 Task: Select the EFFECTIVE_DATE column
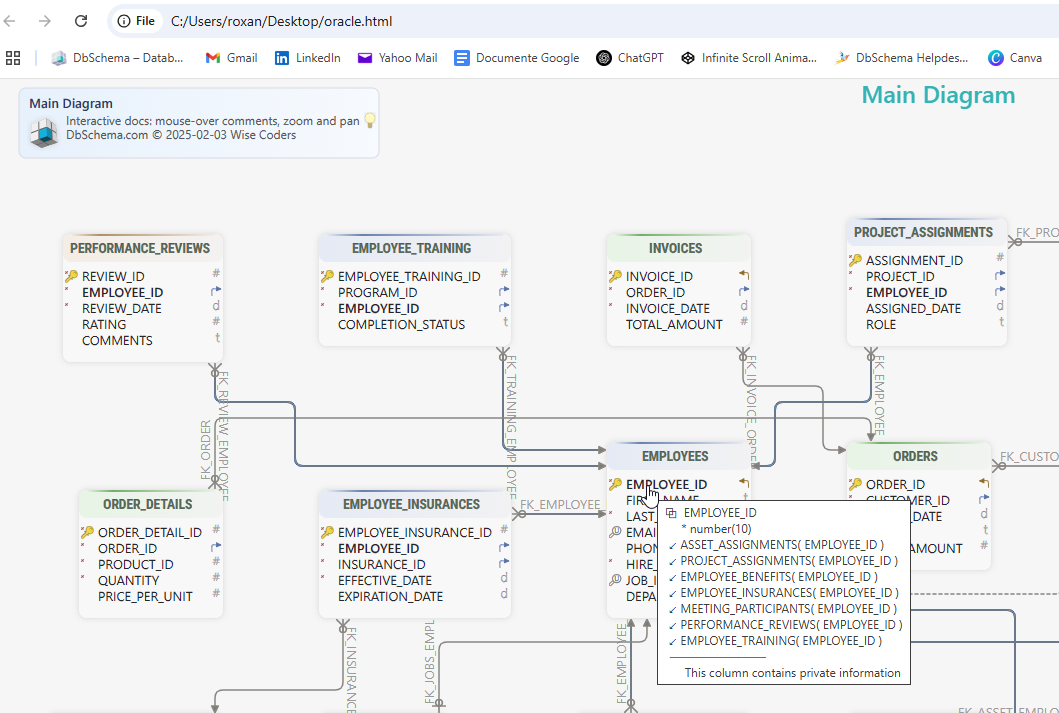coord(384,581)
